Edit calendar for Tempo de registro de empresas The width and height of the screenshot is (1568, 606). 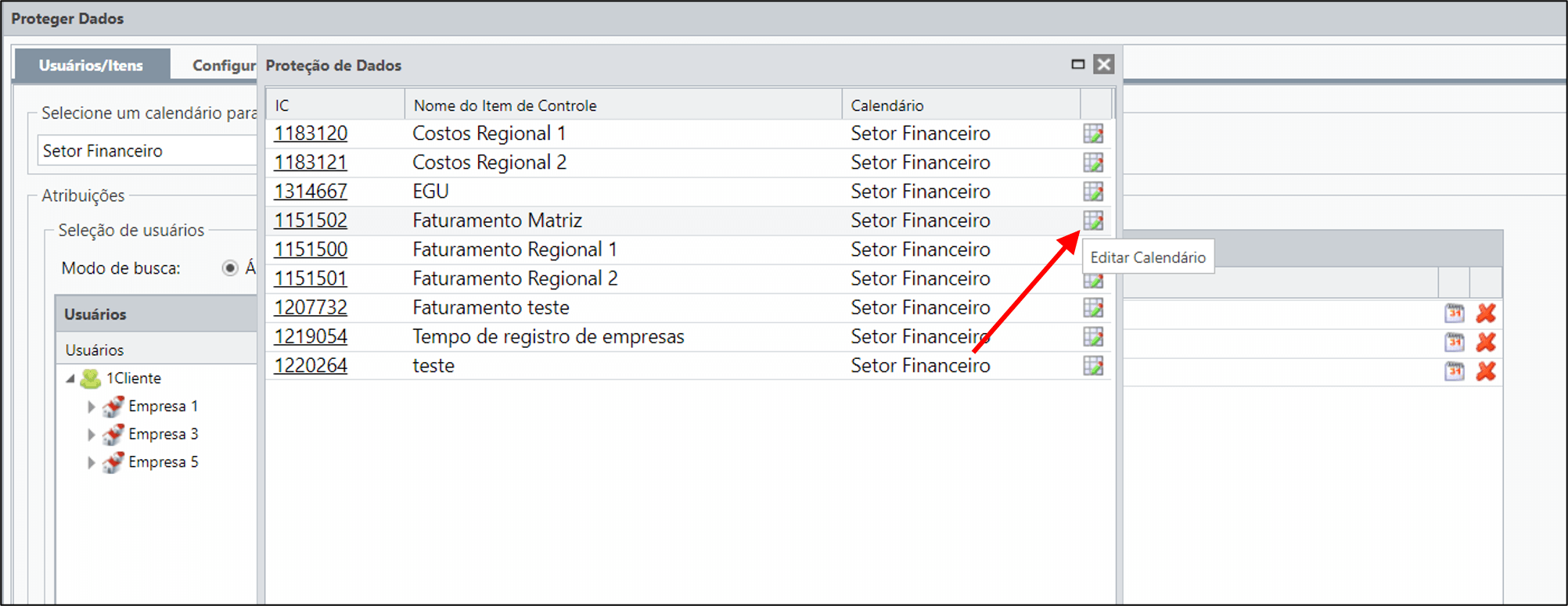[1093, 336]
